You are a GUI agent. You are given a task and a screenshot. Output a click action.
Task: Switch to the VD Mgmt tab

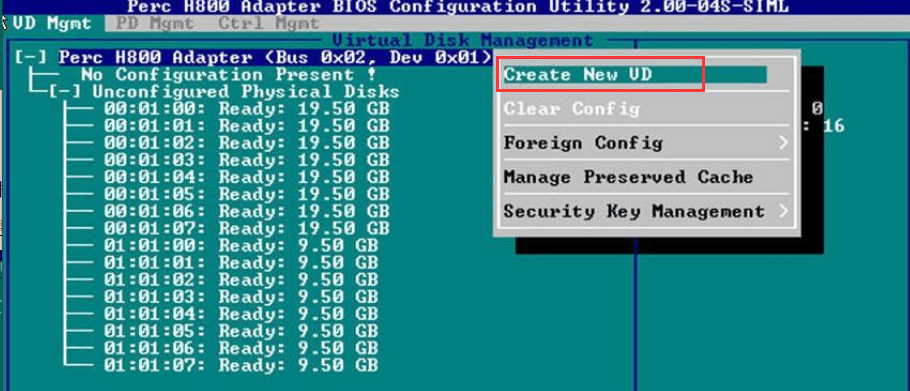(x=52, y=24)
